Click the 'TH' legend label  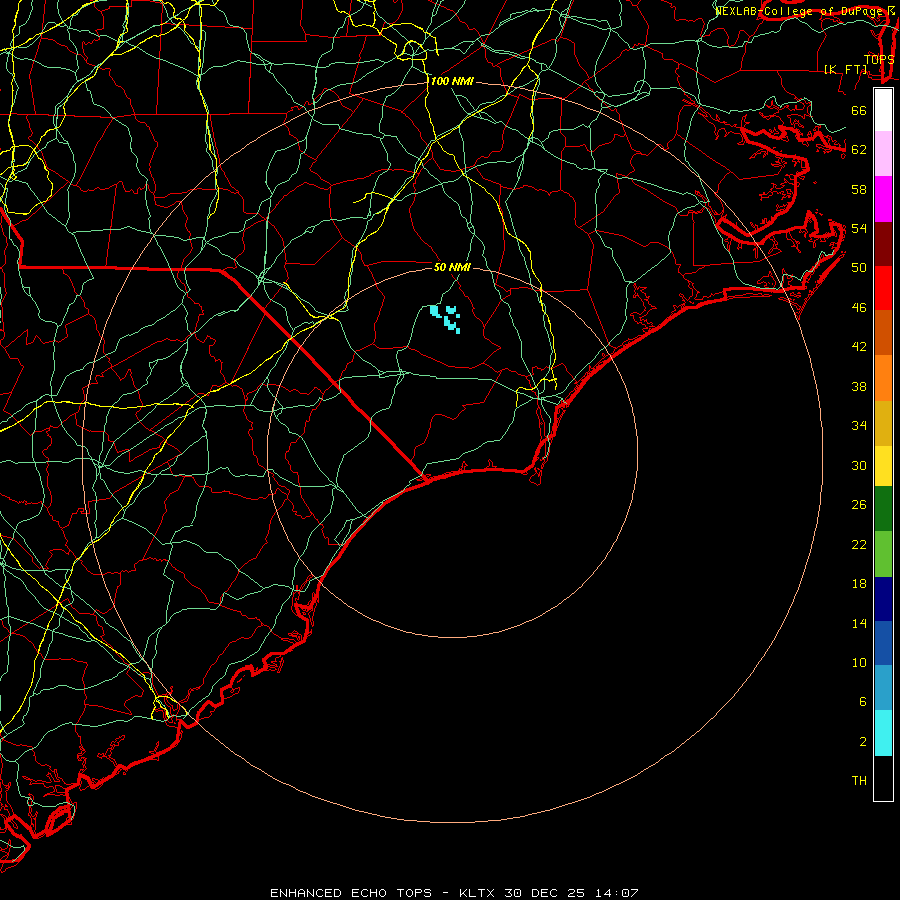859,781
